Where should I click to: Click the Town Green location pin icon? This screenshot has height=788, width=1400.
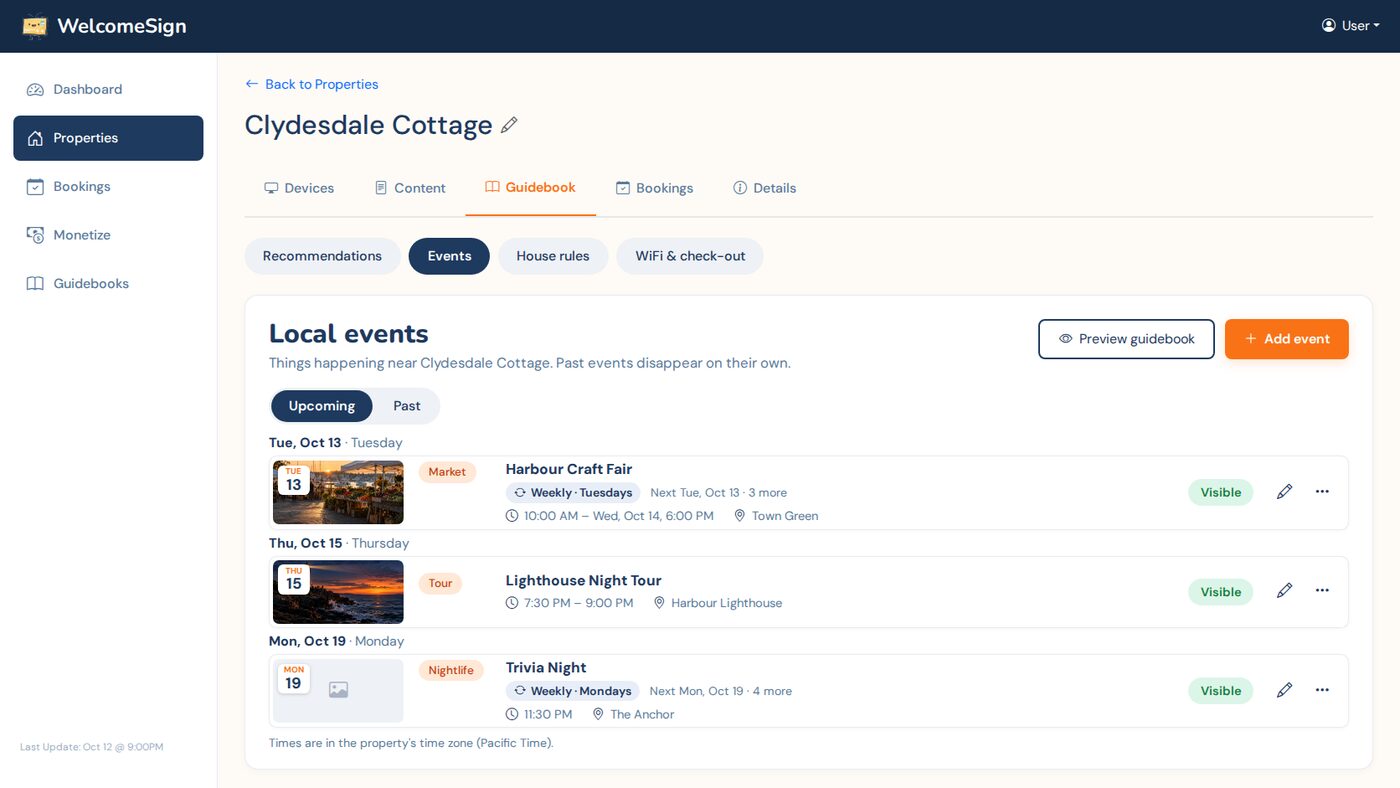(x=740, y=516)
